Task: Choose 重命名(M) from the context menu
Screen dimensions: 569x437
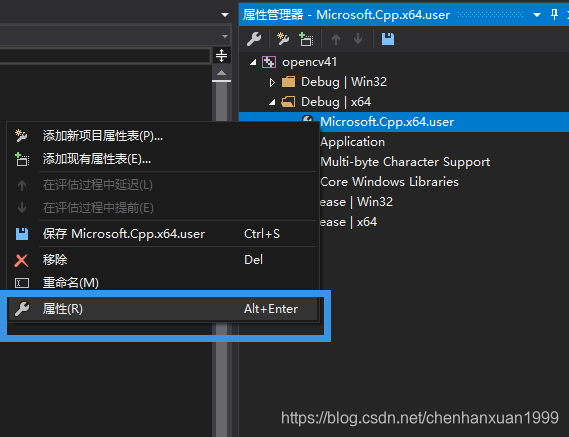Action: (162, 283)
